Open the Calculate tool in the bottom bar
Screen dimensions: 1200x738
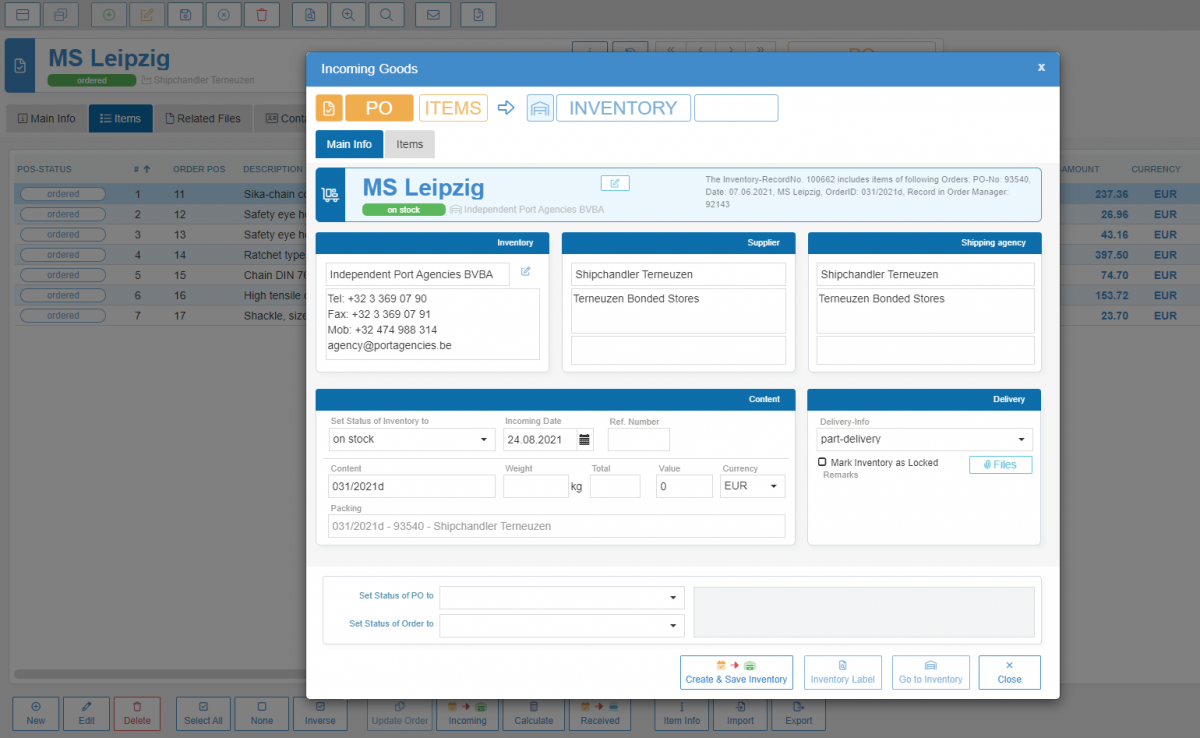coord(533,713)
